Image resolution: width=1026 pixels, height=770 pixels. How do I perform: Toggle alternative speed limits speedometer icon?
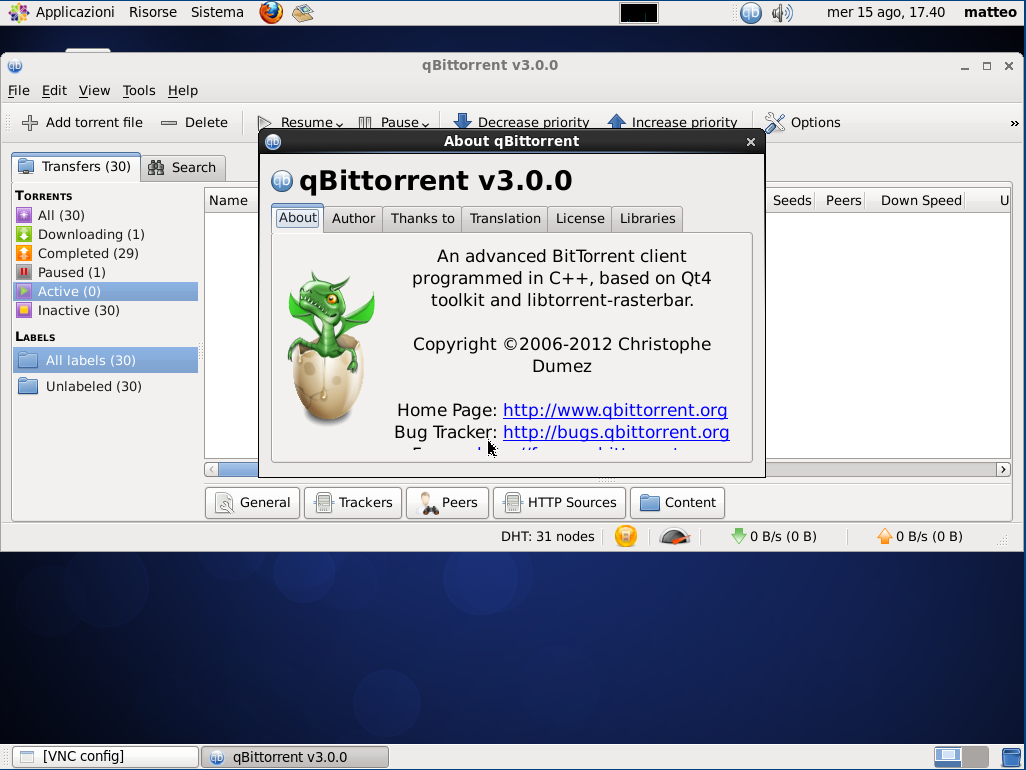675,537
